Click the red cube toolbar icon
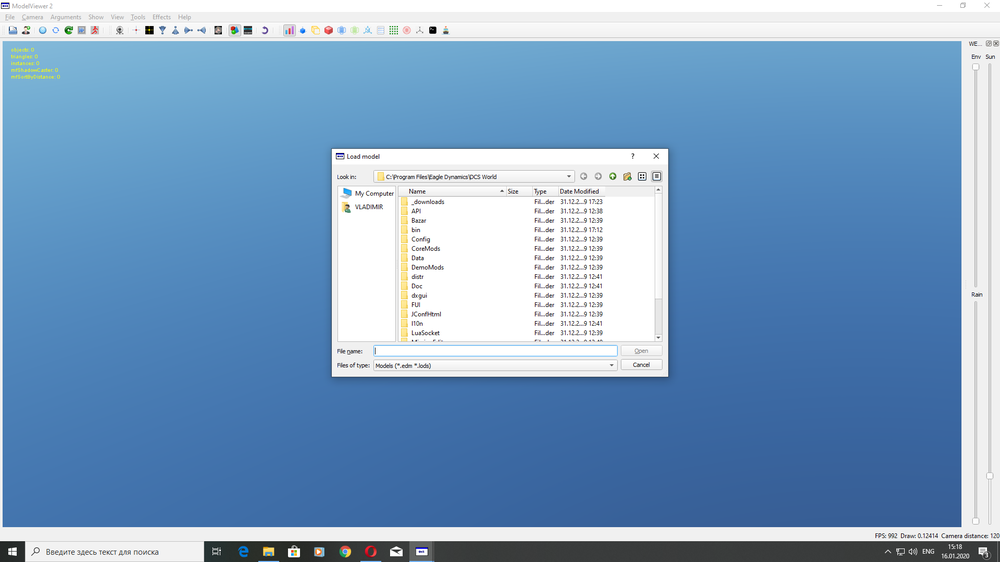1000x562 pixels. 328,30
